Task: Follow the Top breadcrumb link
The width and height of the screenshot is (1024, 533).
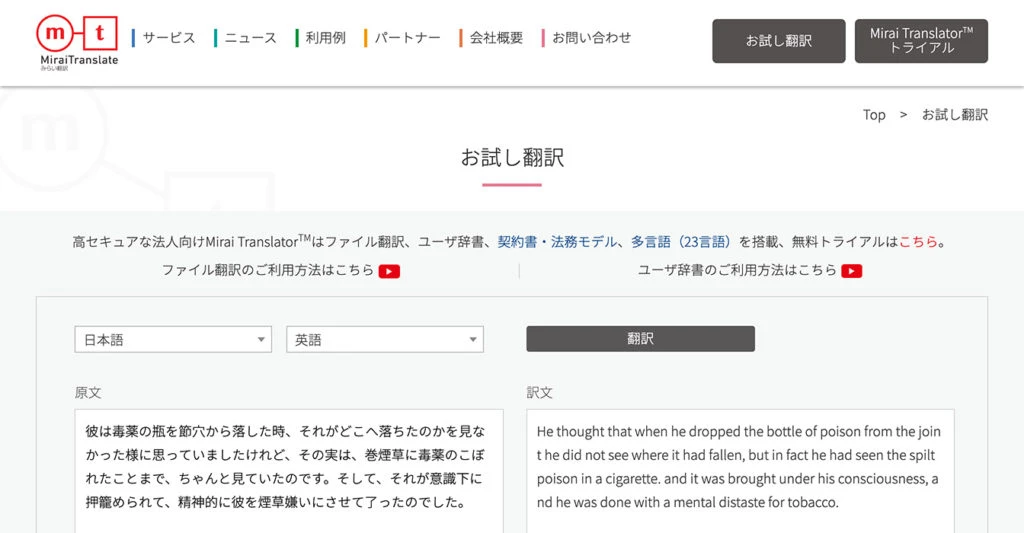Action: pyautogui.click(x=874, y=115)
